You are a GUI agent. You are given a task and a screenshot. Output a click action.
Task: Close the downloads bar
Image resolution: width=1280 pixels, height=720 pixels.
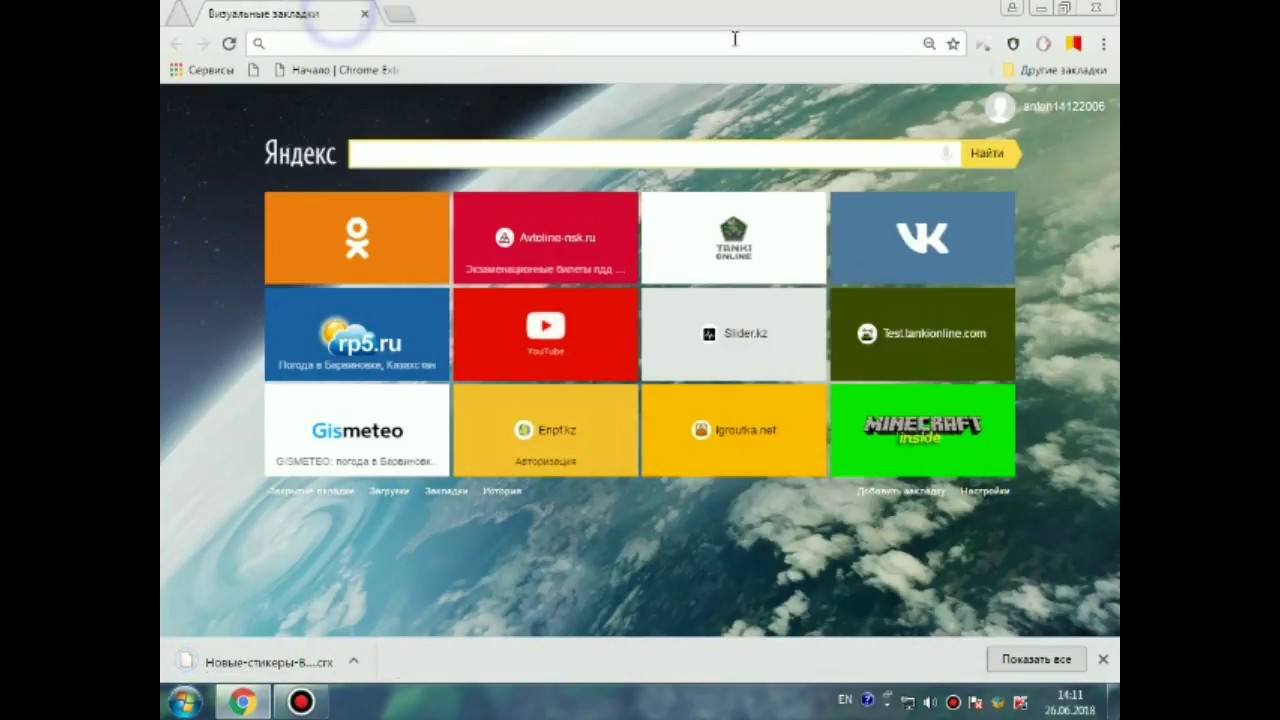point(1103,659)
